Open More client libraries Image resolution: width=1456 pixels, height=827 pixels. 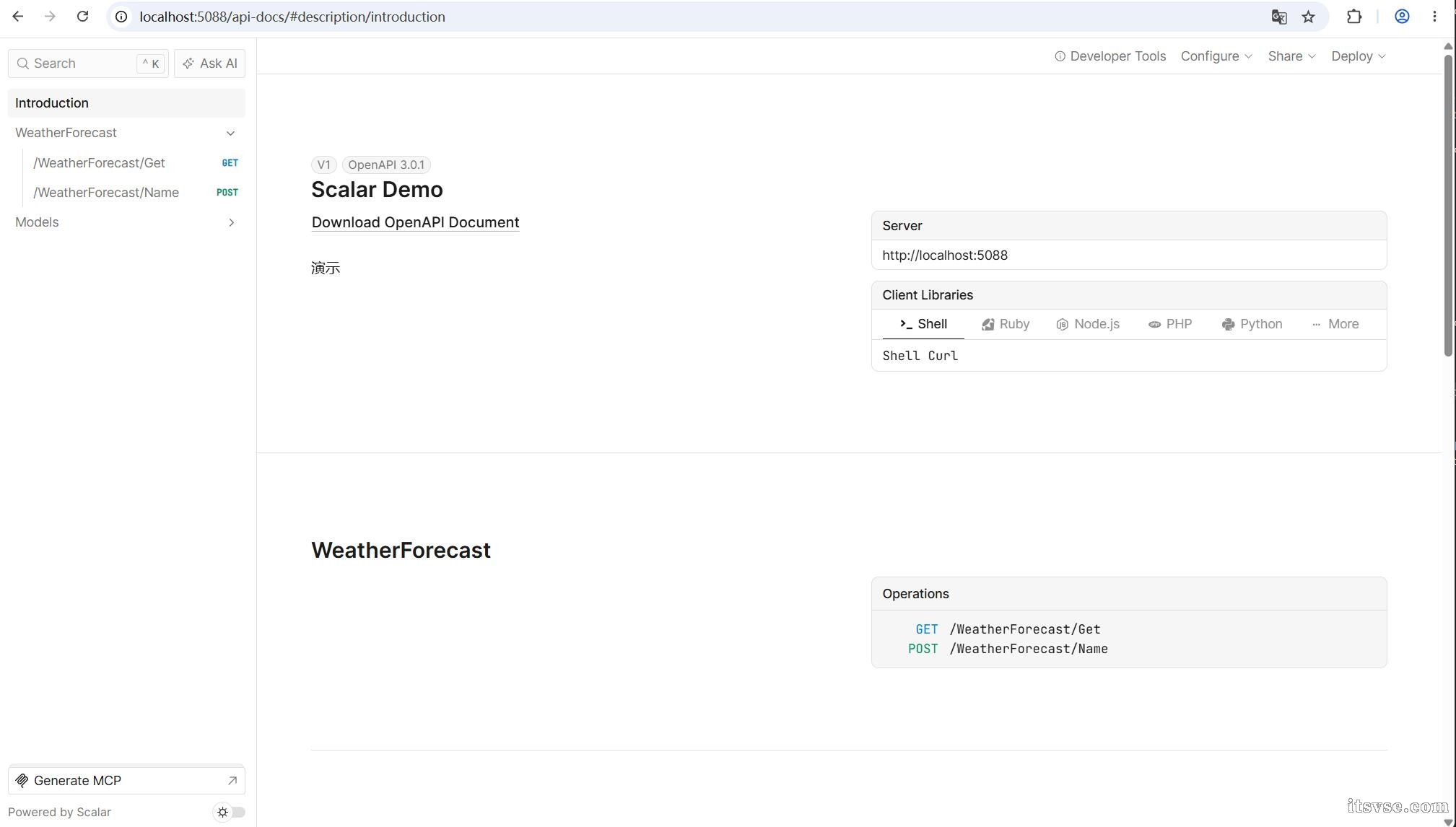(1335, 324)
